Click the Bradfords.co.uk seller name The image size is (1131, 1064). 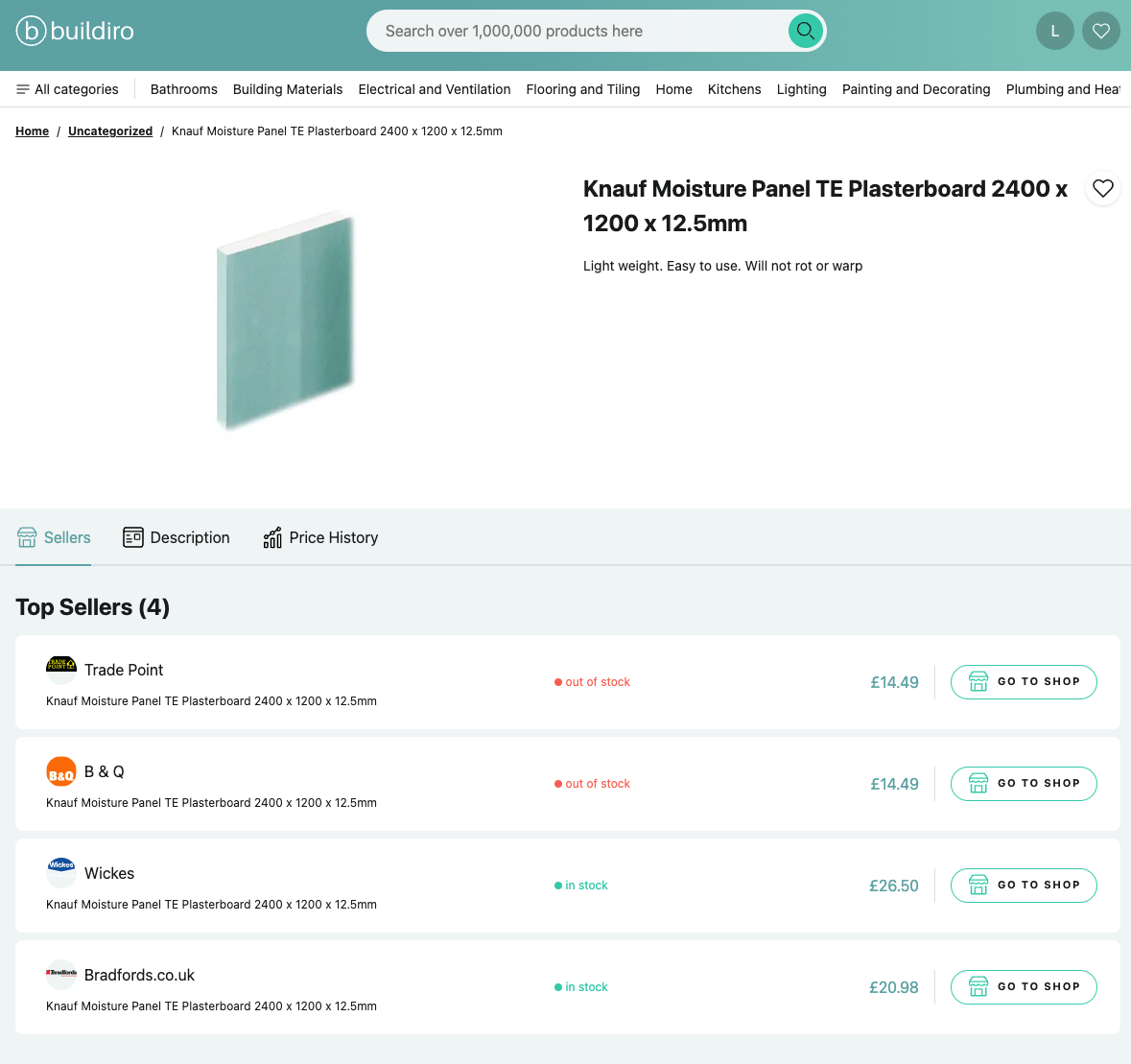pyautogui.click(x=140, y=976)
